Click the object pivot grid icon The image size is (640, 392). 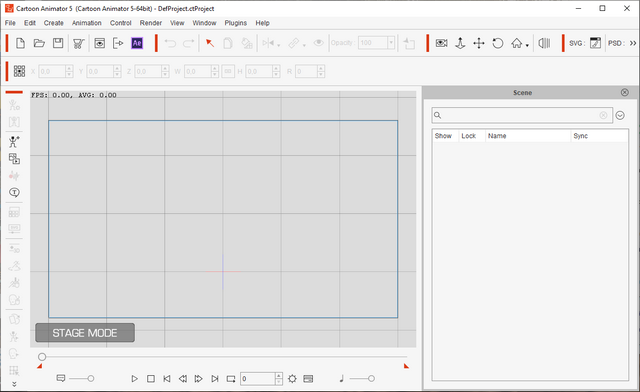(x=19, y=71)
